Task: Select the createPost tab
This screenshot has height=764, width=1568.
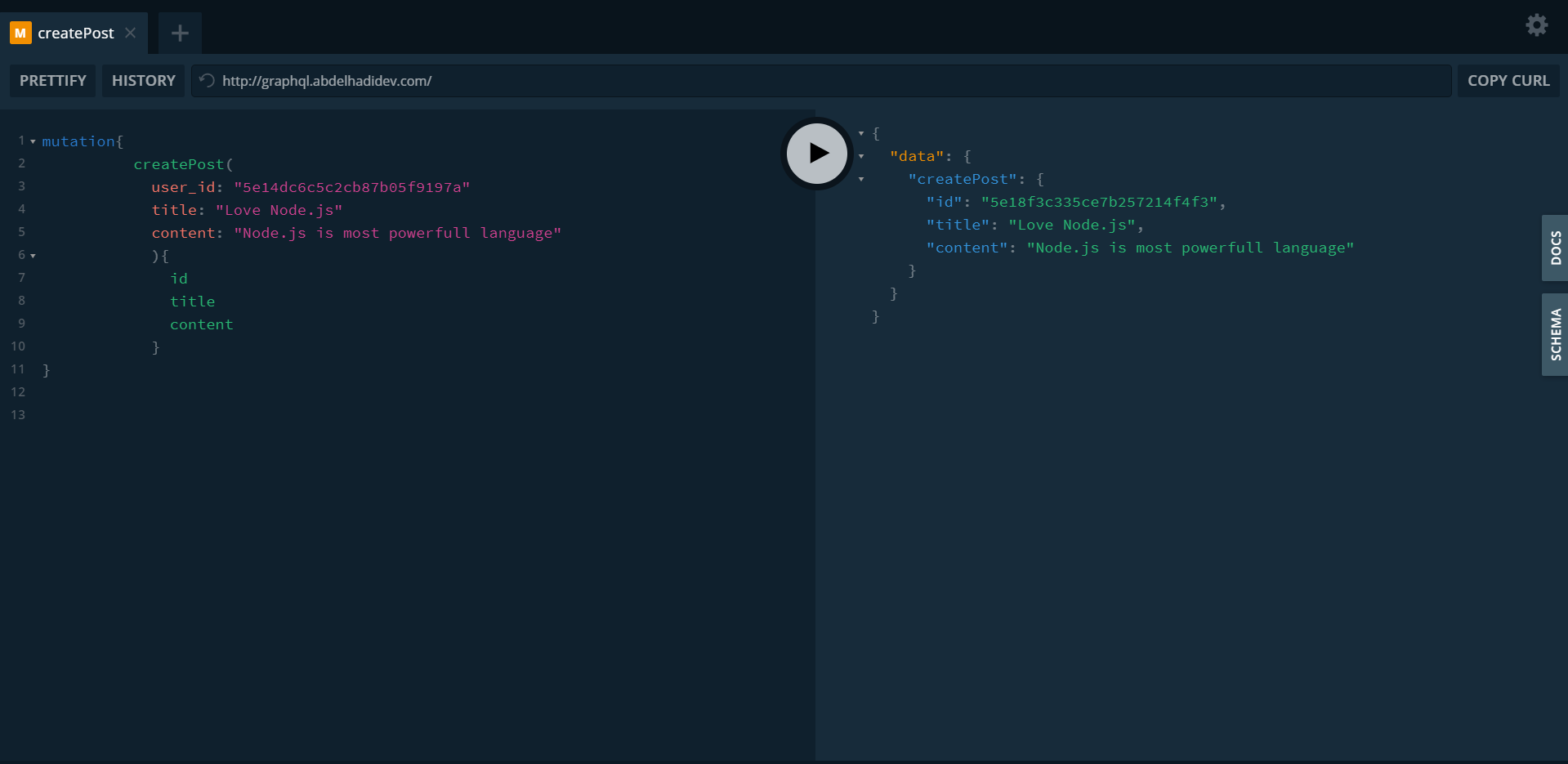Action: pos(76,34)
